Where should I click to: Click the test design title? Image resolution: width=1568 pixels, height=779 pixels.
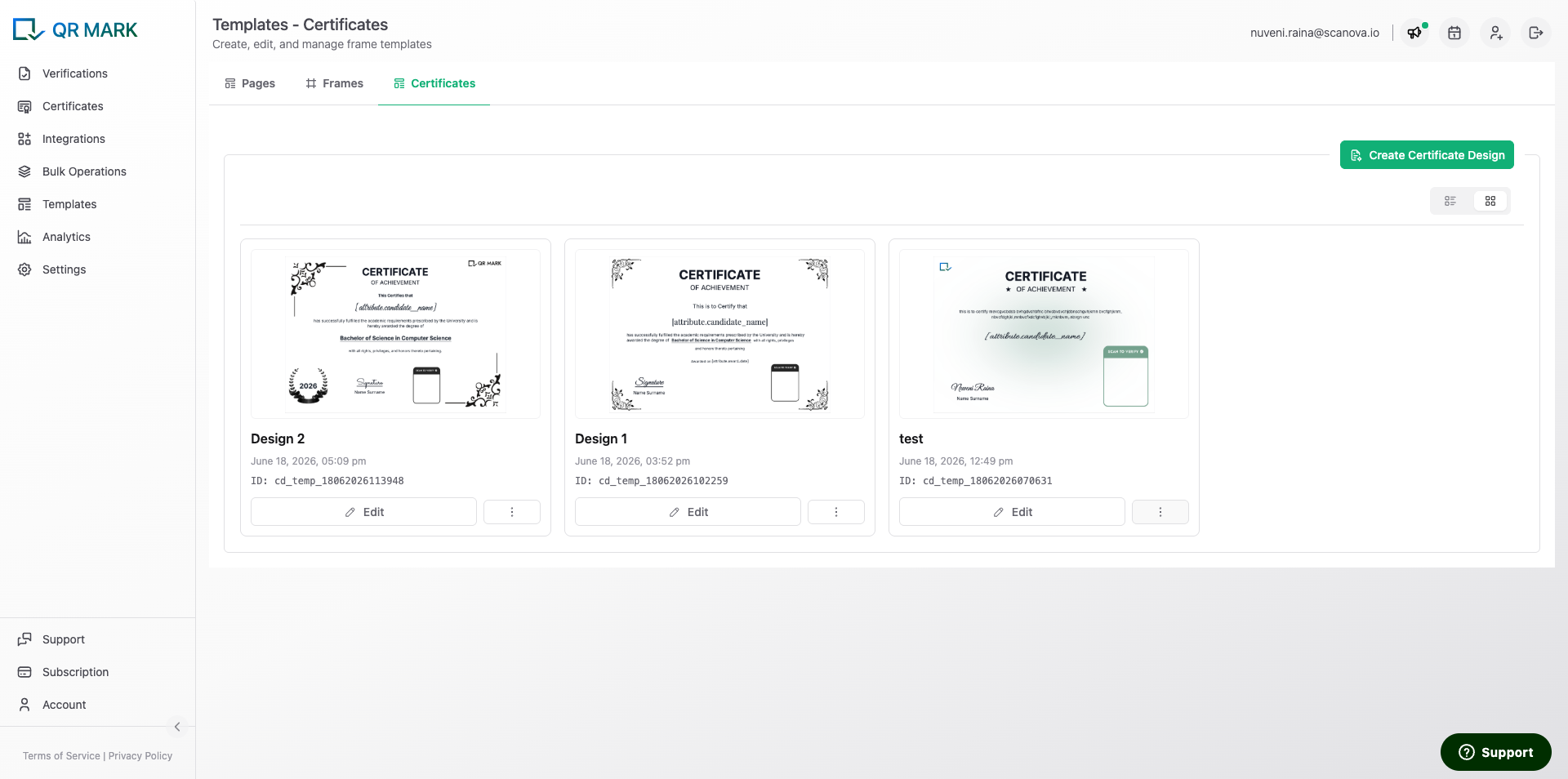click(911, 438)
